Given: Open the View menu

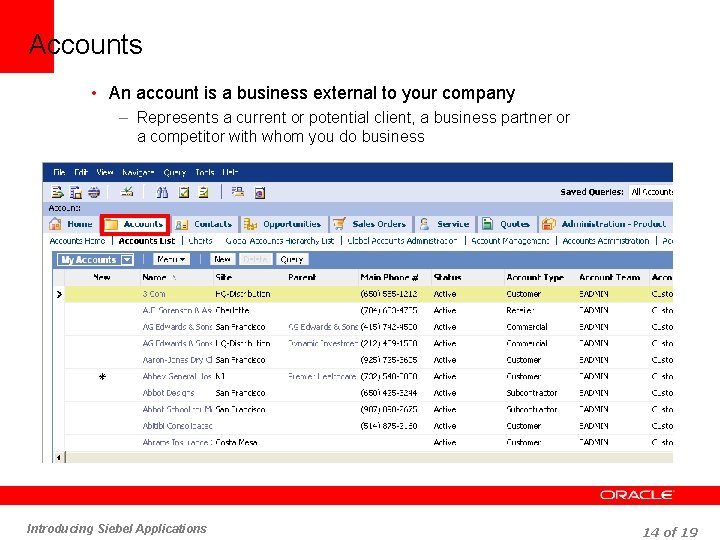Looking at the screenshot, I should coord(105,172).
